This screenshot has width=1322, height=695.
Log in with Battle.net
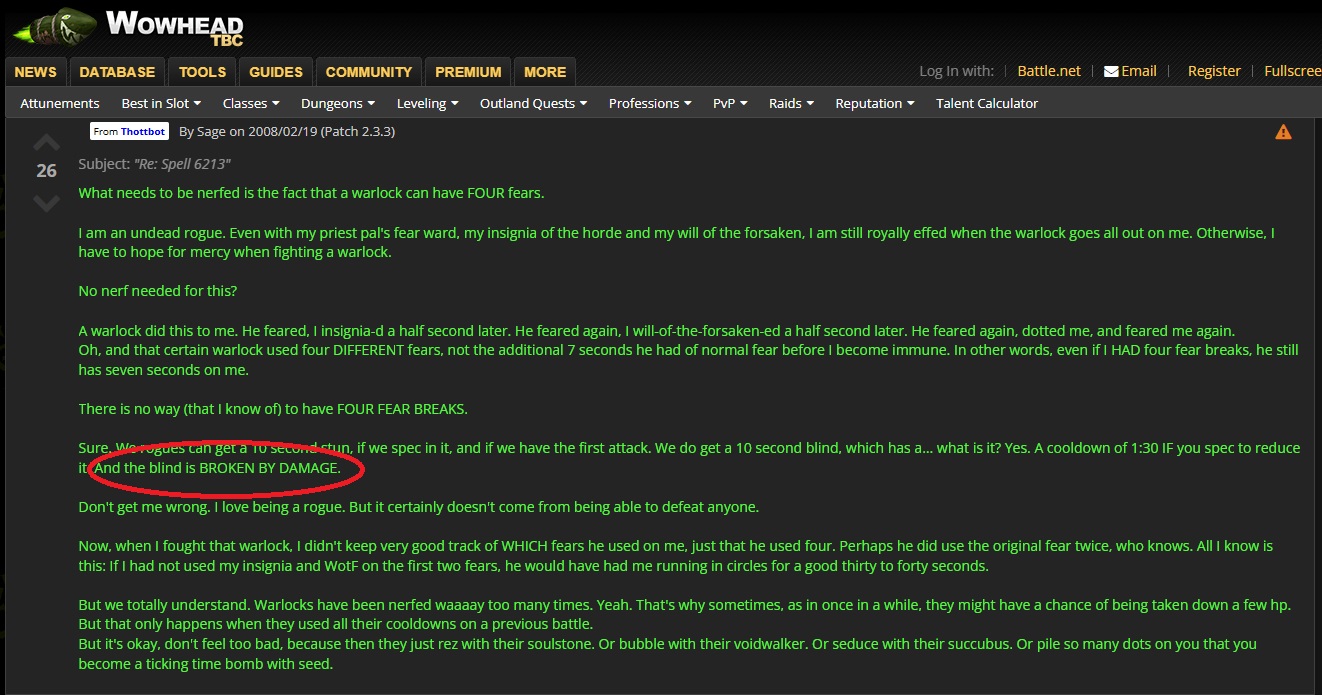pos(1049,71)
